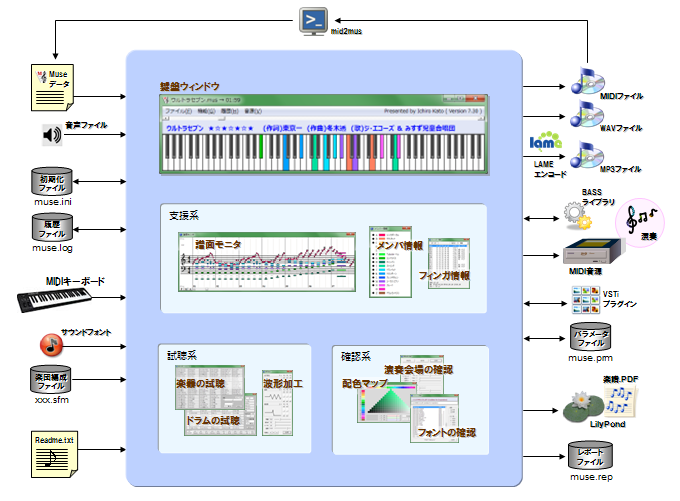Screen dimensions: 680x501
Task: Click the muse.ini database icon
Action: 51,184
